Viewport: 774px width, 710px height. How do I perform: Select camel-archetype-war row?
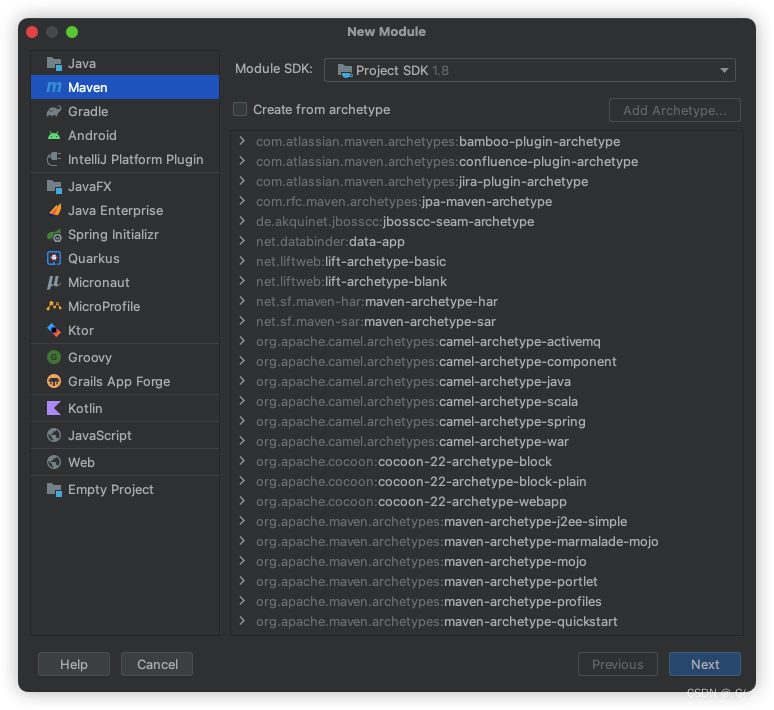point(487,441)
